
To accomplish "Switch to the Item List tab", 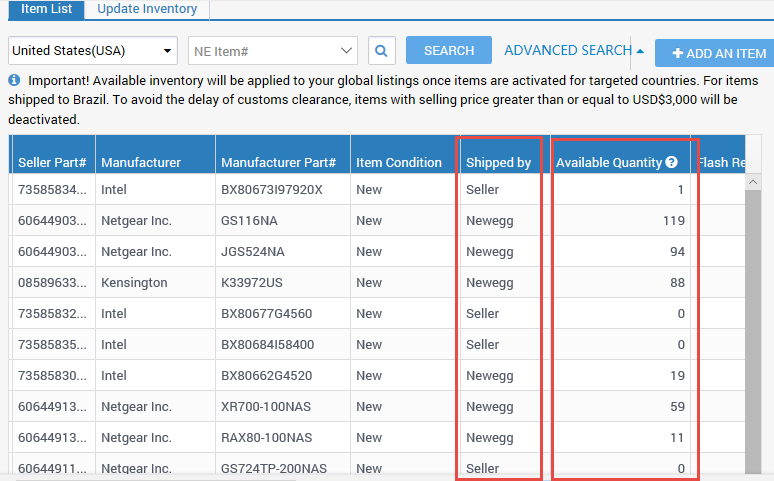I will 46,9.
